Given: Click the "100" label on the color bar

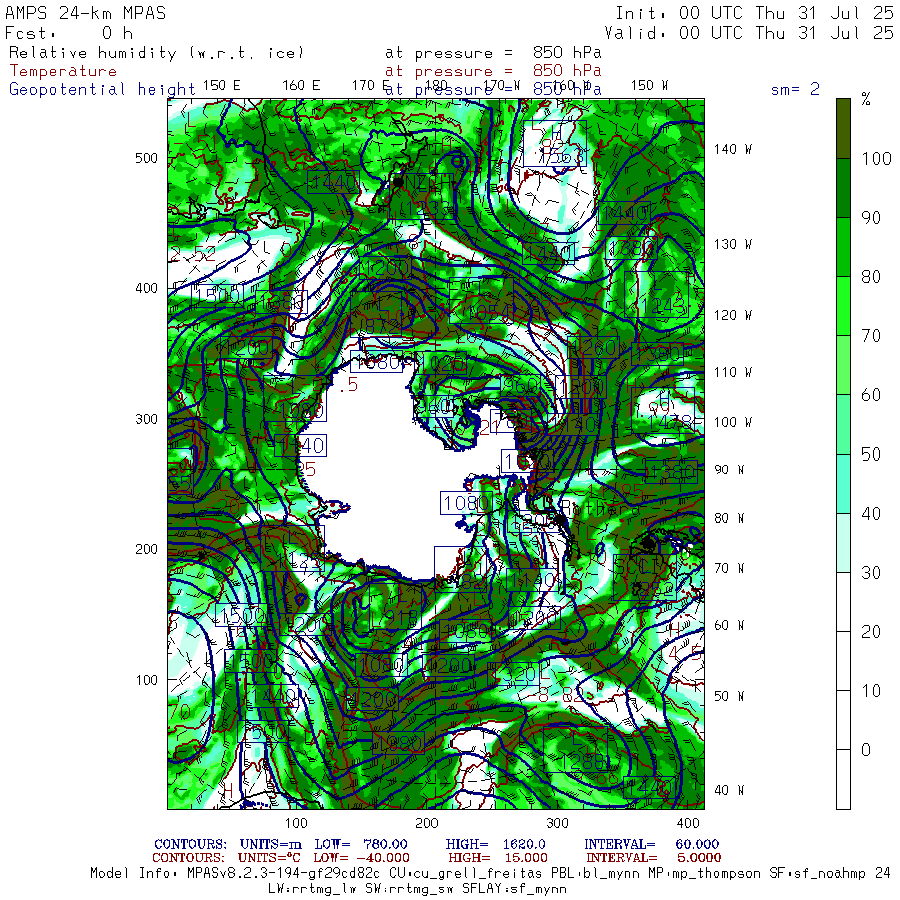Looking at the screenshot, I should [x=876, y=159].
